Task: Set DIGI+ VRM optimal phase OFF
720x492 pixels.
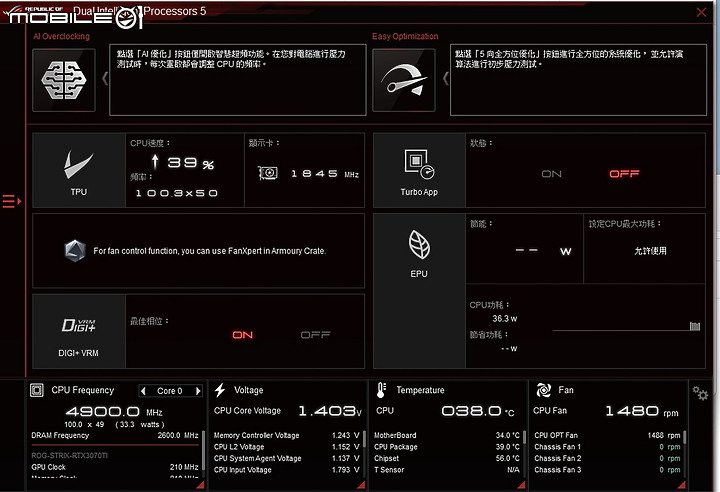Action: coord(315,335)
